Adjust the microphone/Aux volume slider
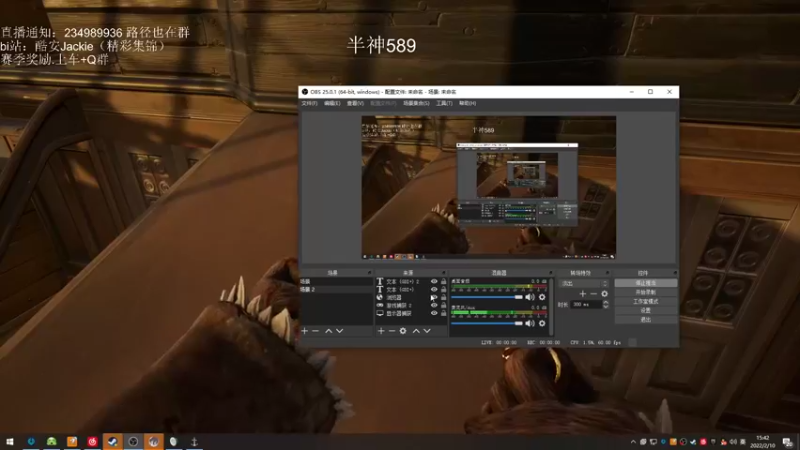Image resolution: width=800 pixels, height=450 pixels. coord(487,323)
